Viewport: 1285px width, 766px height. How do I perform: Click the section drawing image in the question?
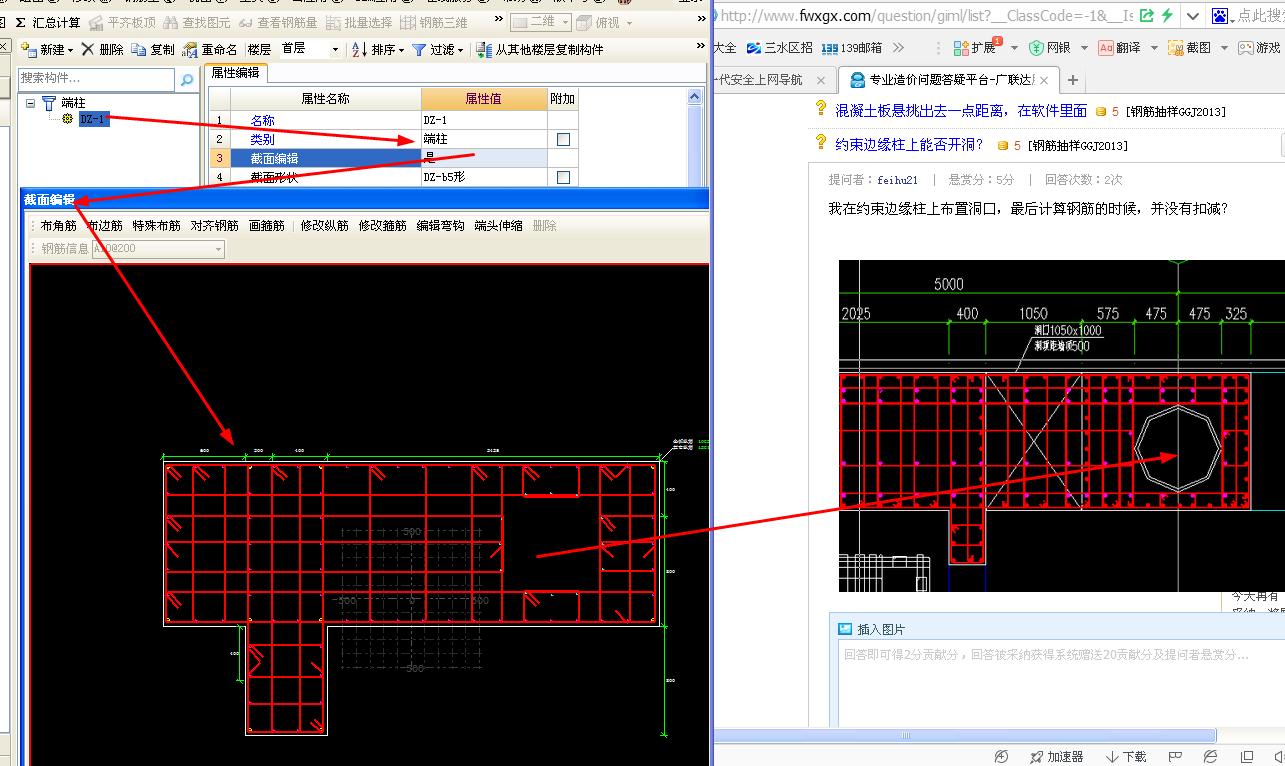click(1061, 426)
